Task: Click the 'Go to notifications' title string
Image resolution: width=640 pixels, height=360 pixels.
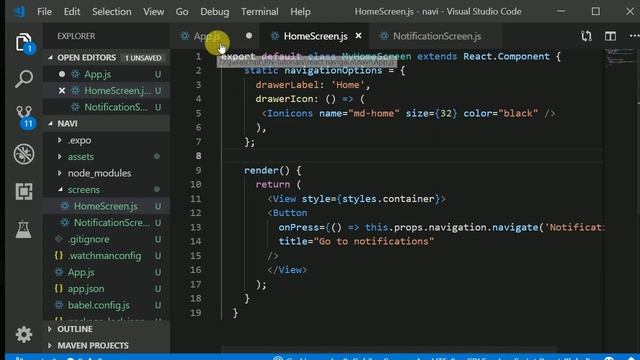Action: coord(373,241)
